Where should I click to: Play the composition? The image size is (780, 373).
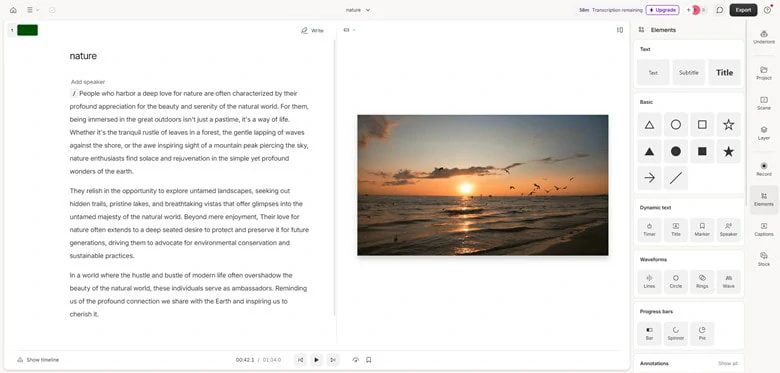pyautogui.click(x=316, y=360)
